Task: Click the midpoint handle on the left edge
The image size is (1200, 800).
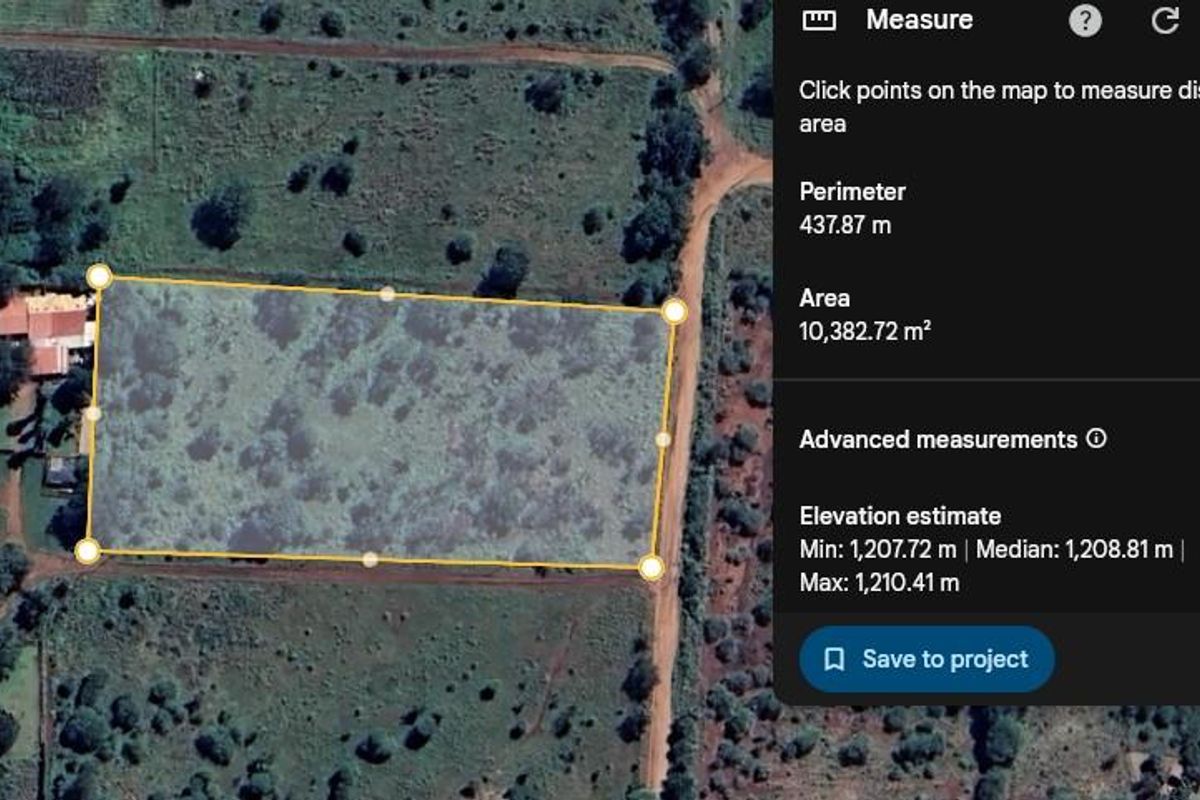Action: 93,412
